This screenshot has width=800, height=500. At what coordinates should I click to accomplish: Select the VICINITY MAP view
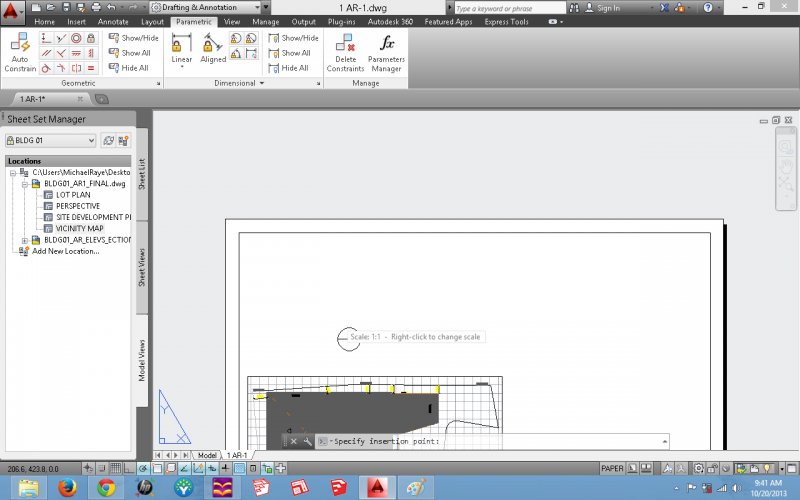pos(79,228)
